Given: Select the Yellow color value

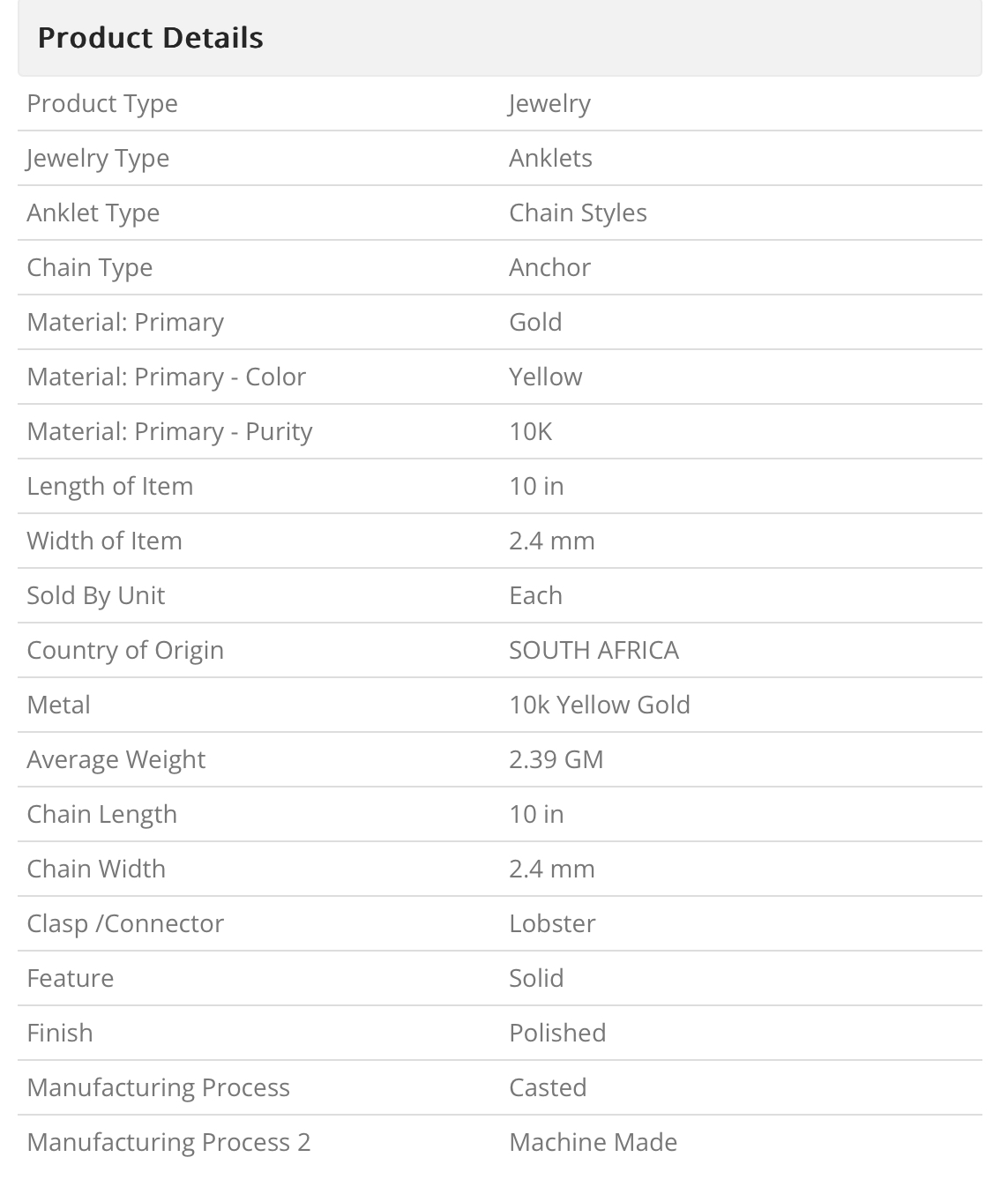Looking at the screenshot, I should pos(545,377).
